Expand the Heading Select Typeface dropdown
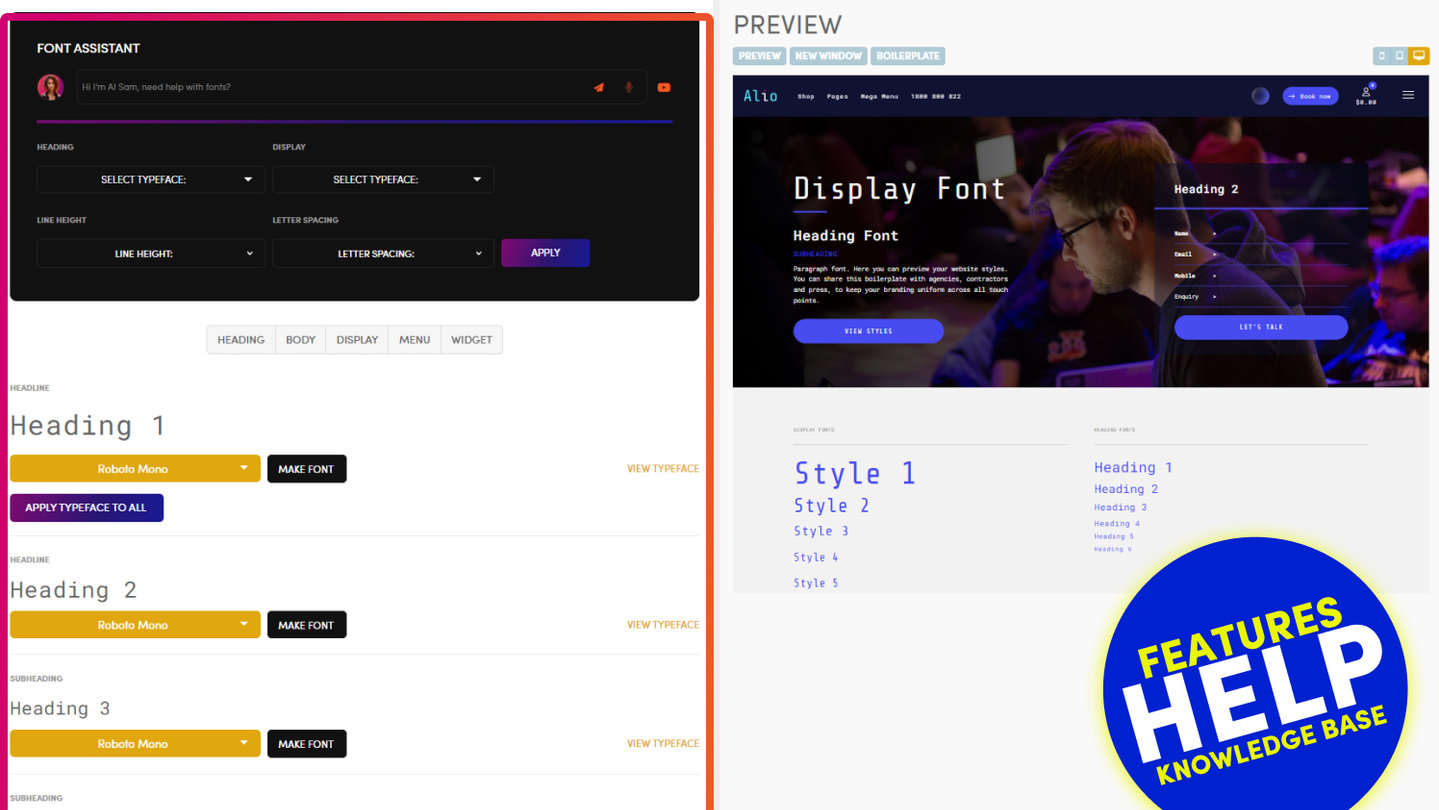 click(151, 180)
